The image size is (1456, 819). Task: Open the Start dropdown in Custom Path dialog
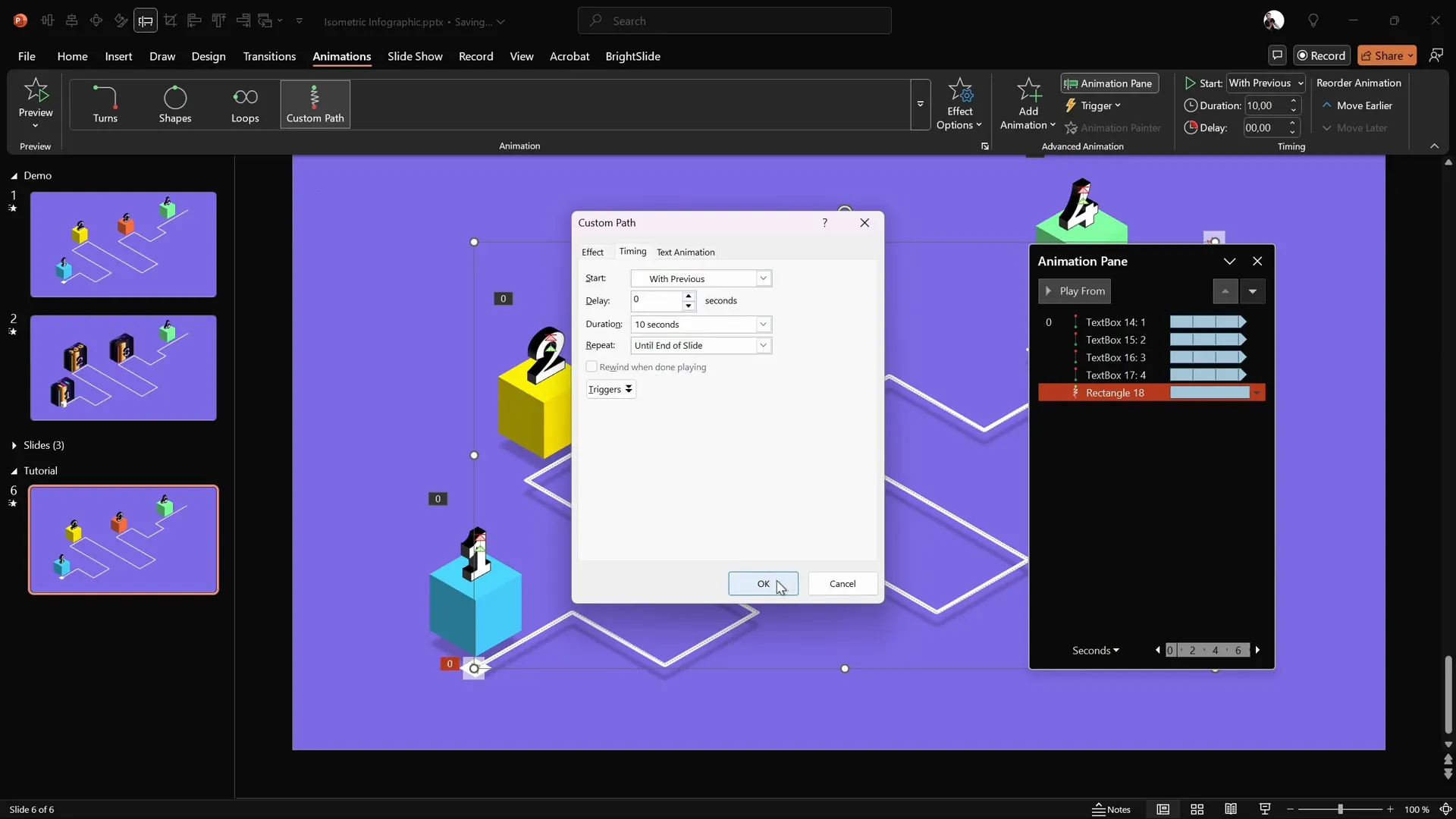click(x=763, y=278)
